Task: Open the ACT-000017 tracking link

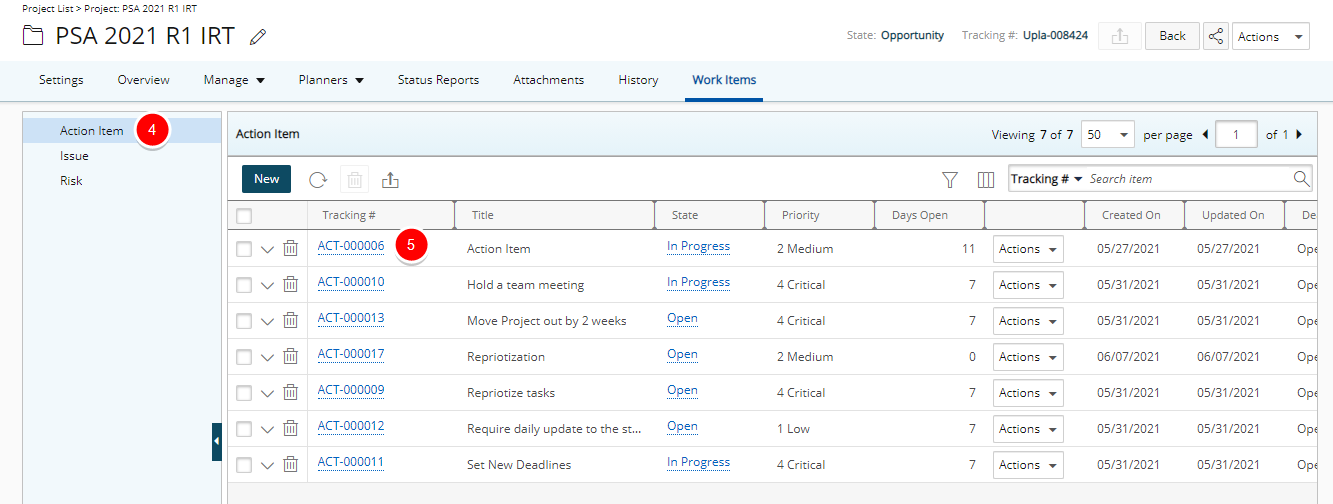Action: point(351,354)
